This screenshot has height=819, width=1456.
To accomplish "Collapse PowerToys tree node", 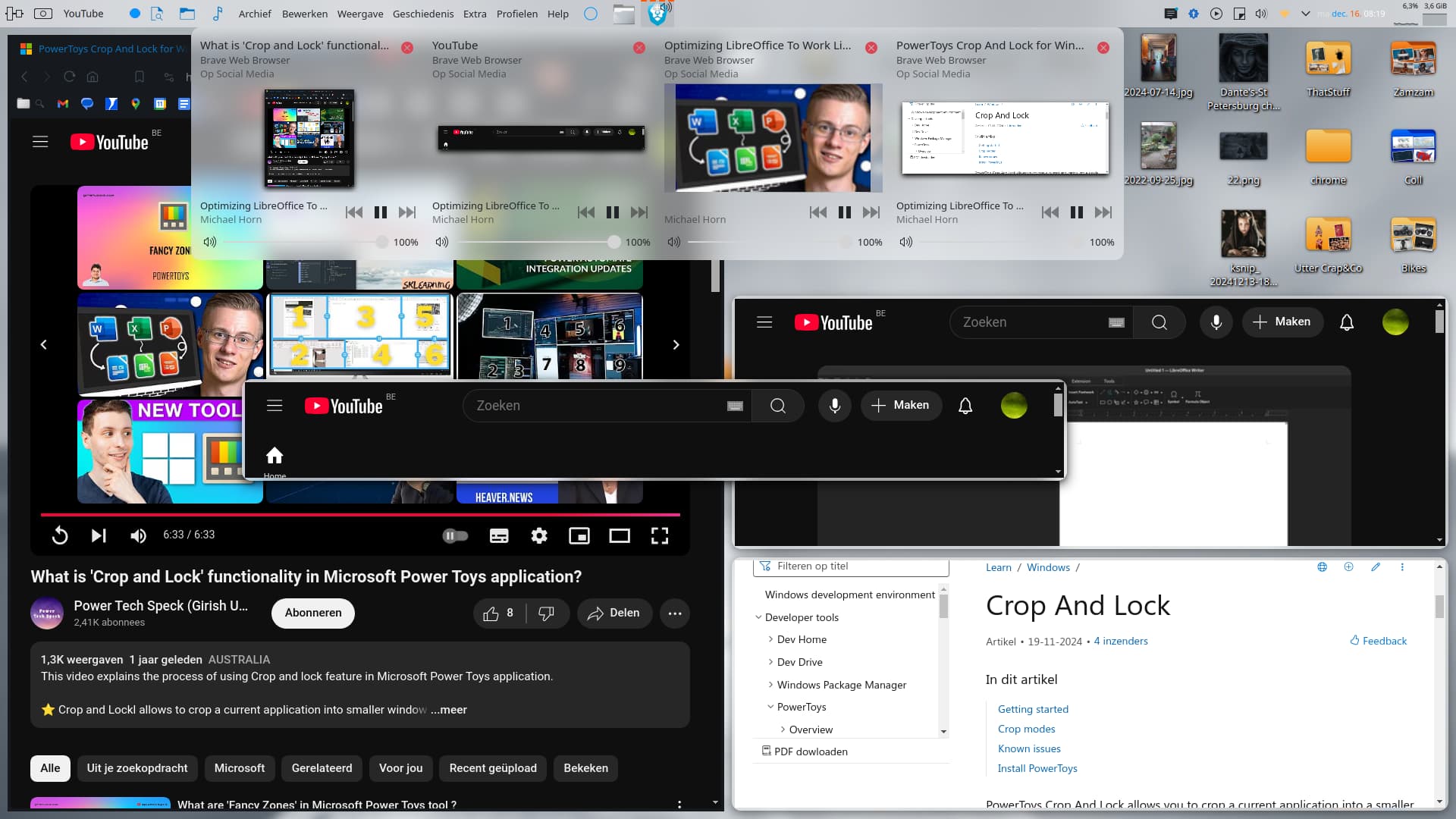I will click(770, 707).
